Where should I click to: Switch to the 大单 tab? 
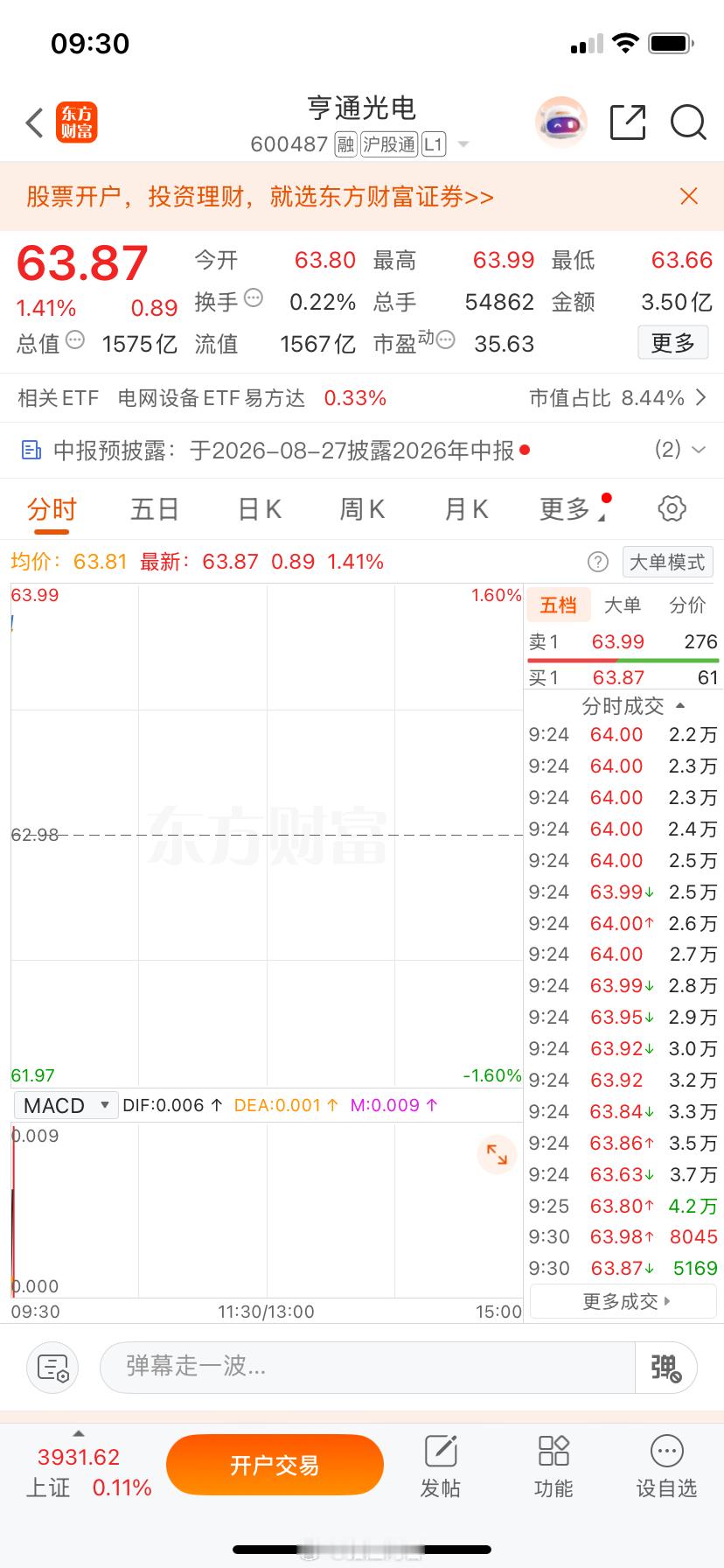(622, 605)
